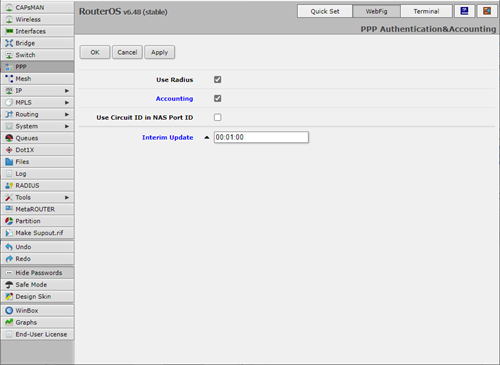This screenshot has width=500, height=365.
Task: Enable Use Circuit ID in NAS Port ID
Action: pos(218,117)
